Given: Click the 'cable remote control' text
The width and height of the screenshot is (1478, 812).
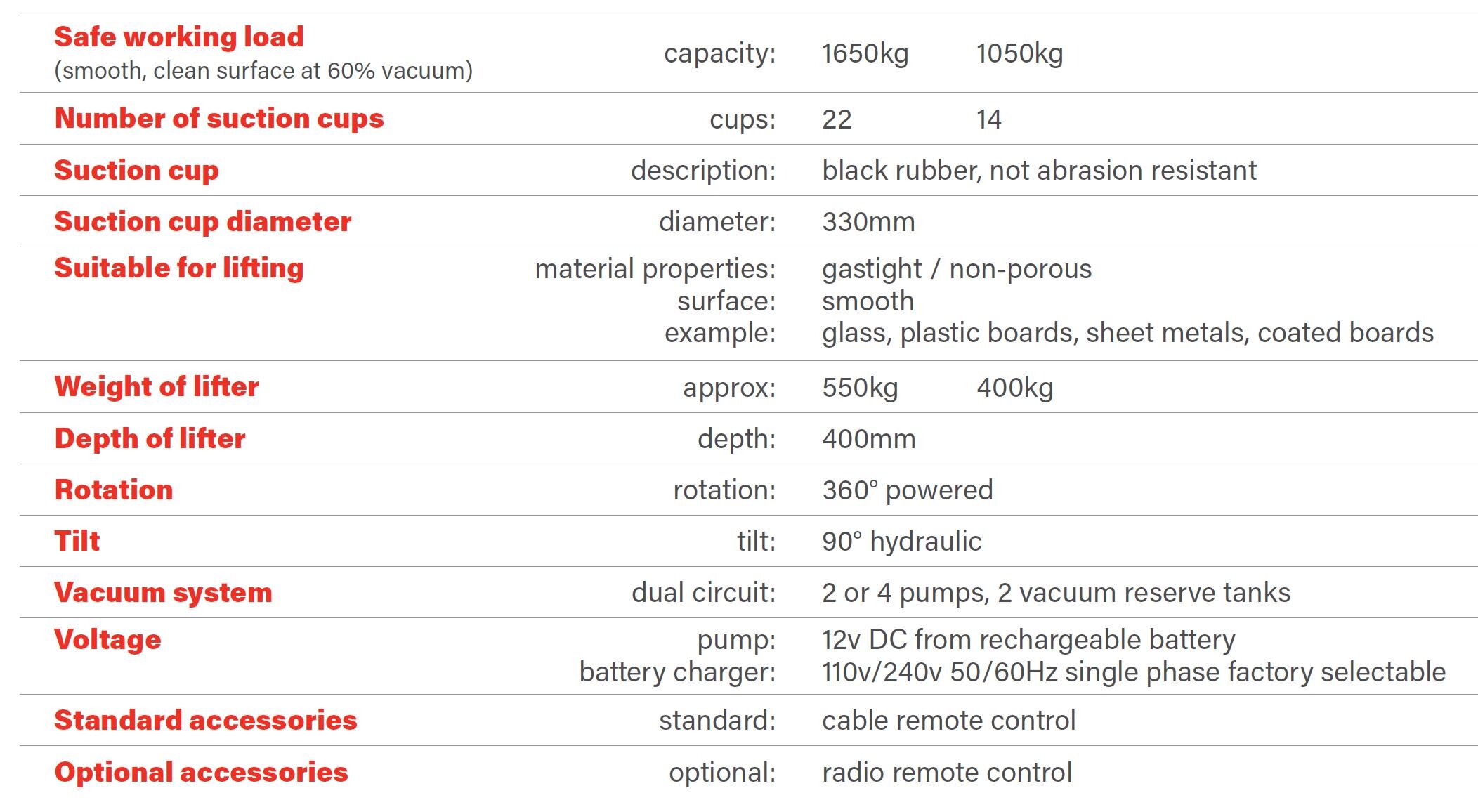Looking at the screenshot, I should [x=948, y=721].
